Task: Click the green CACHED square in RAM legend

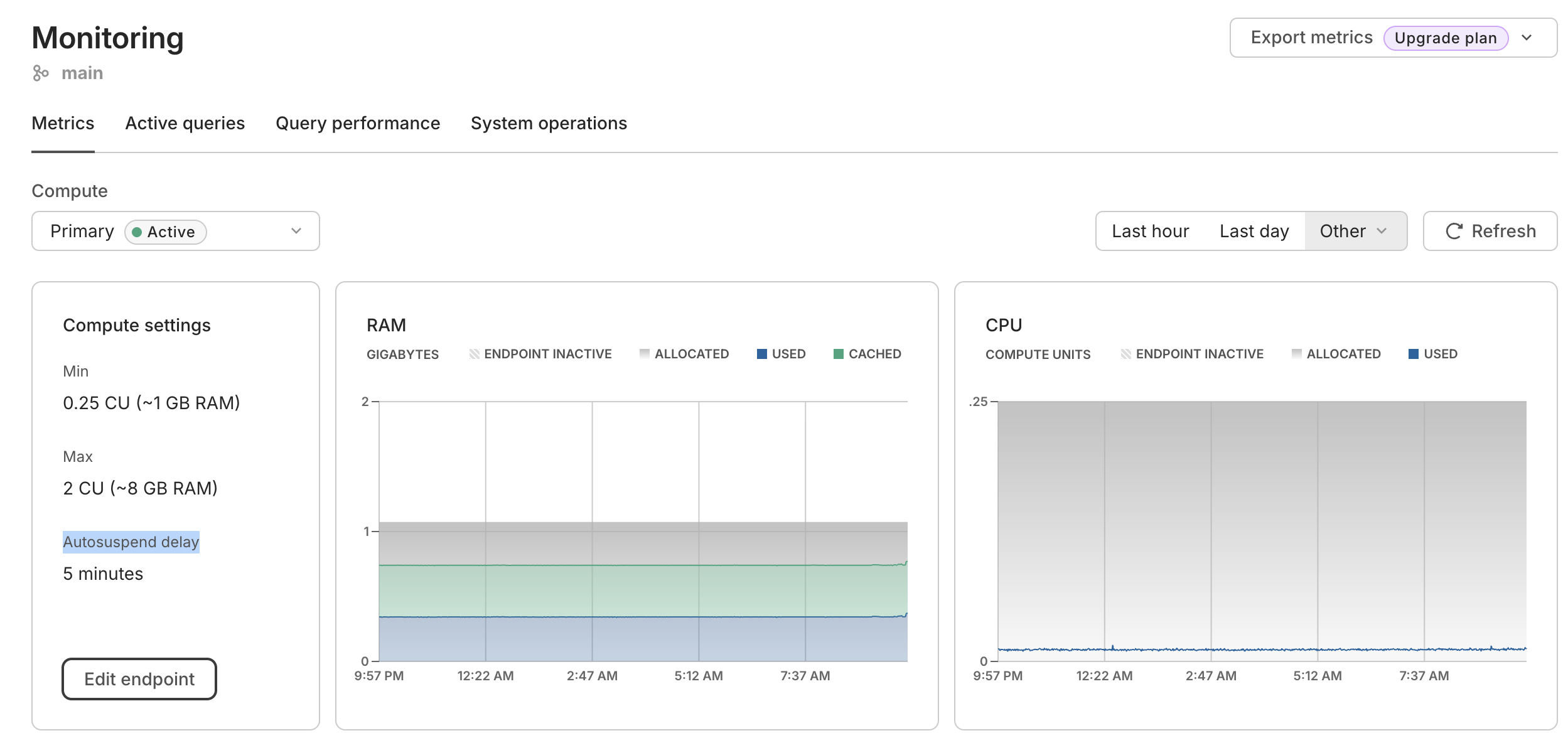Action: 837,354
